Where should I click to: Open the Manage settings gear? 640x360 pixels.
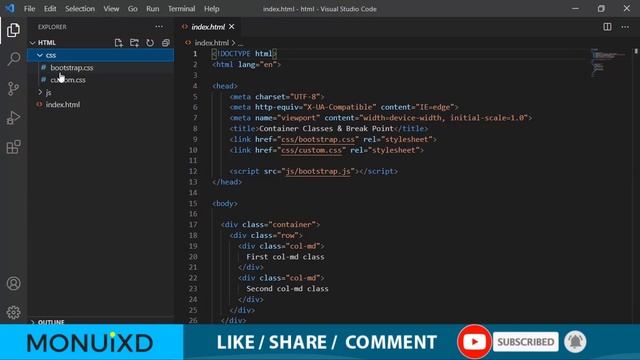(13, 312)
